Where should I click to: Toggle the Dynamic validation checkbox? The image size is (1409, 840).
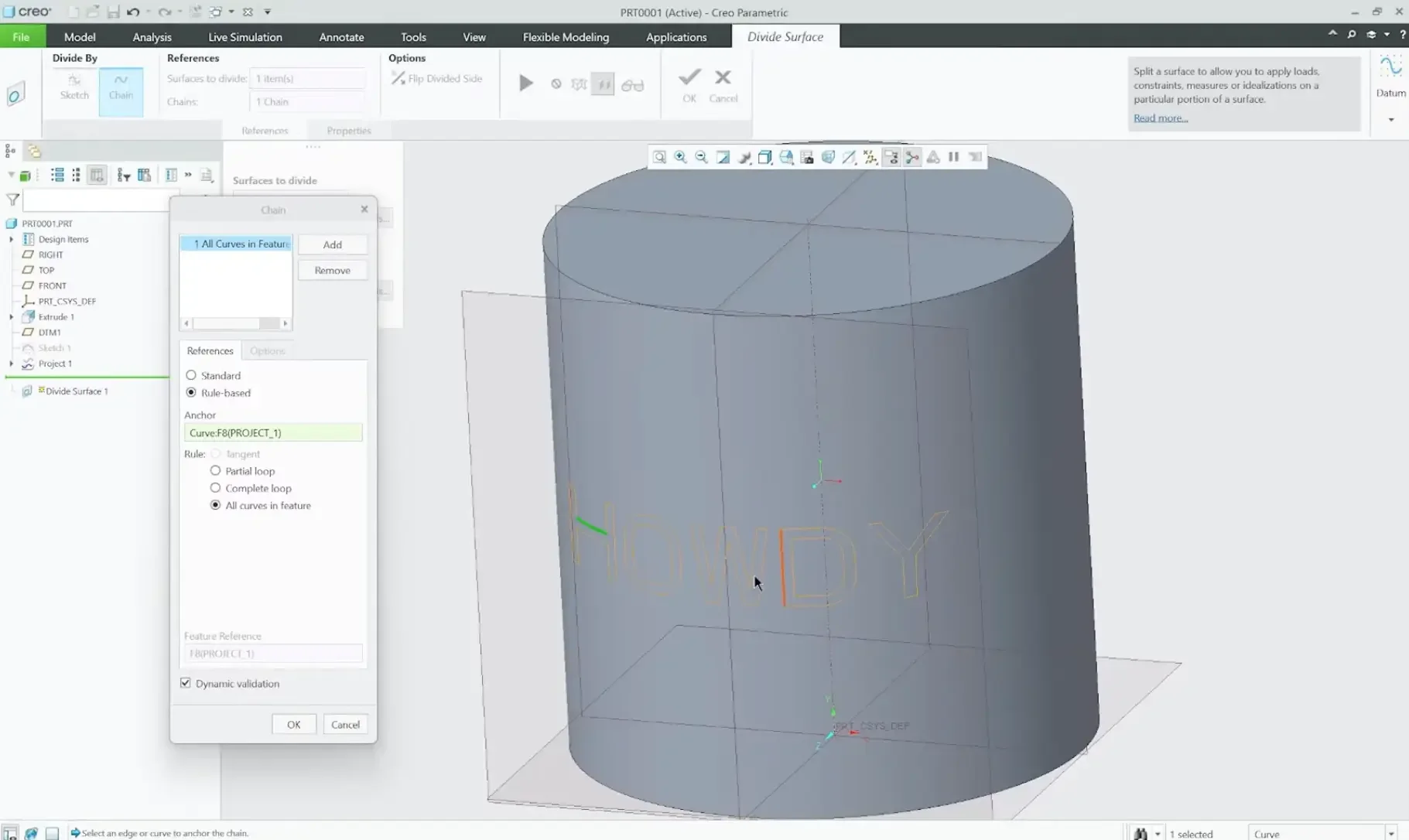tap(186, 683)
